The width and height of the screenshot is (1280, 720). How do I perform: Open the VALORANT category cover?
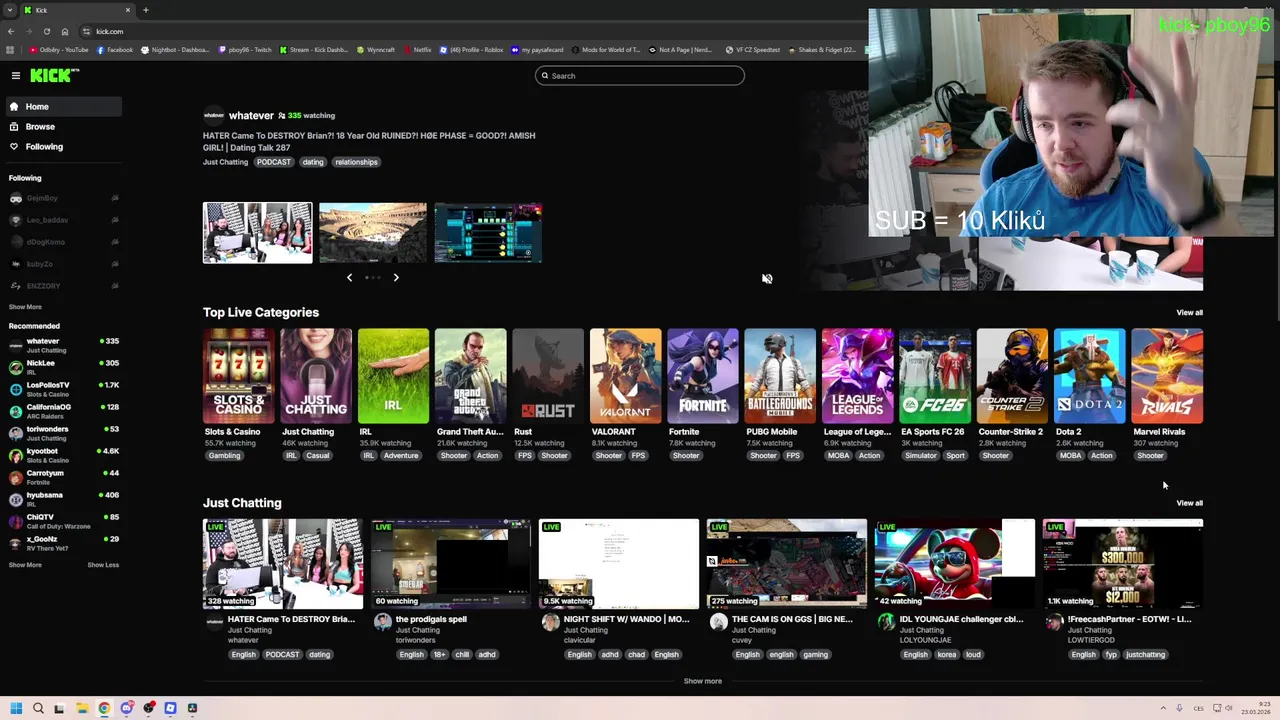625,376
